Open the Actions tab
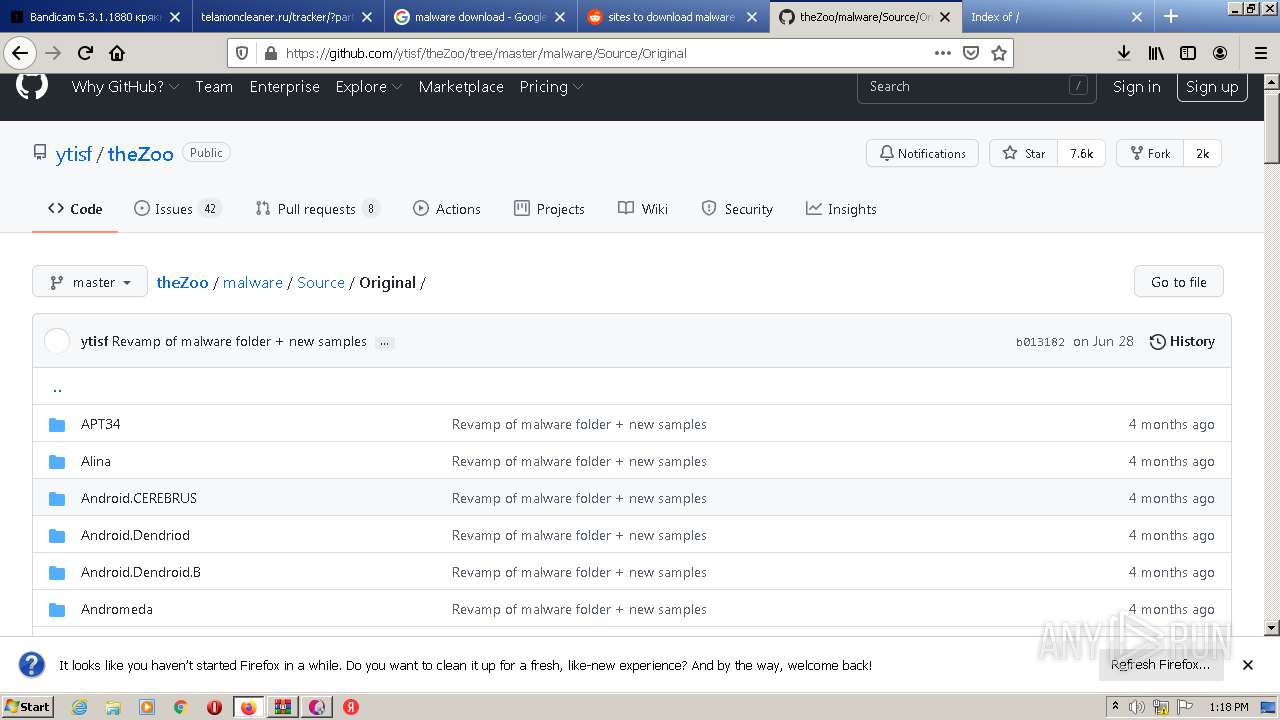The width and height of the screenshot is (1280, 720). click(447, 209)
